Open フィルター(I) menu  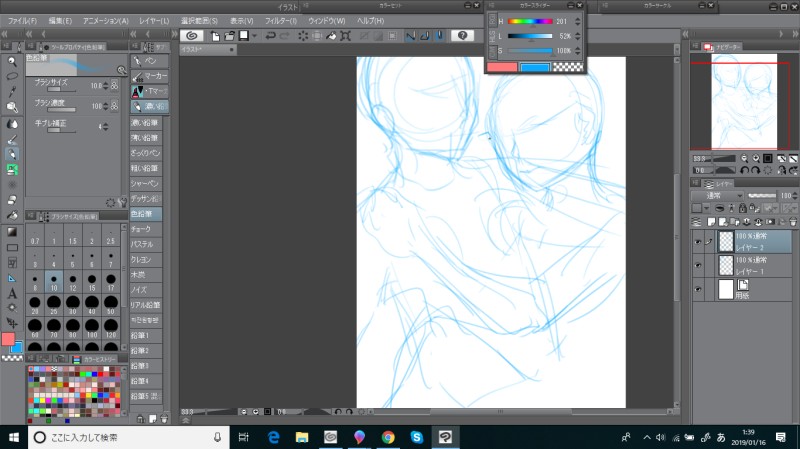point(281,21)
